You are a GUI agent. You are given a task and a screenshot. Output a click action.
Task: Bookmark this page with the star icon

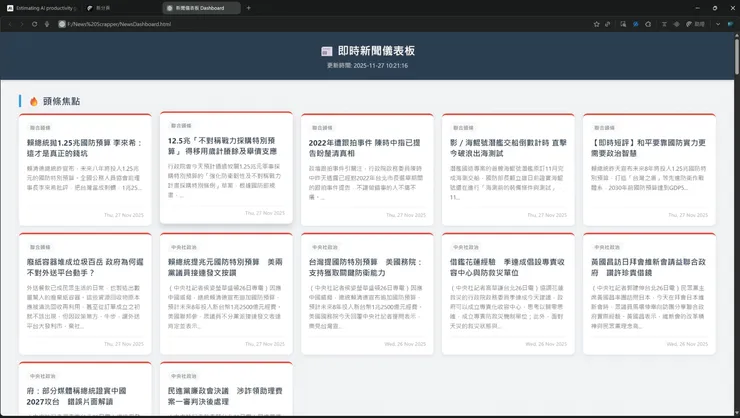(597, 24)
